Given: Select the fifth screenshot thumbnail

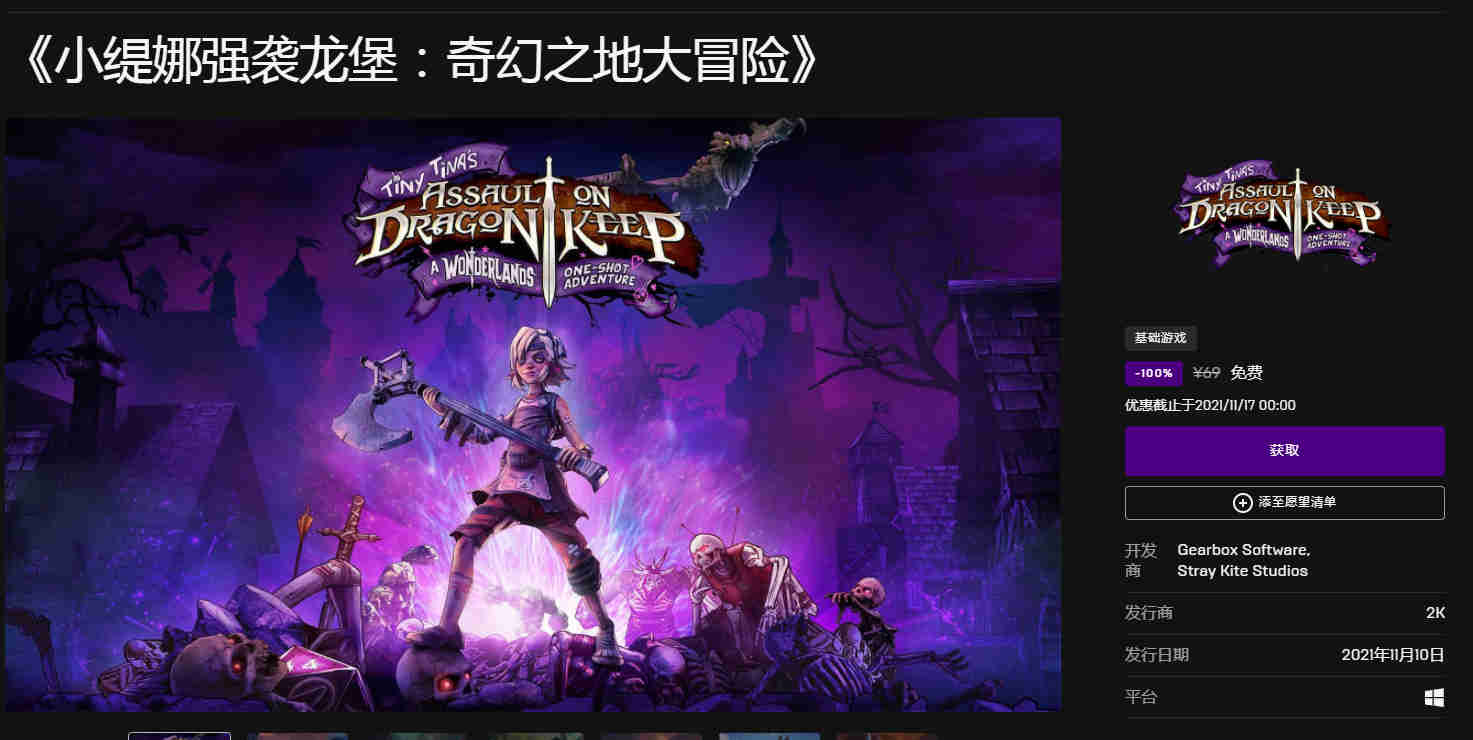Looking at the screenshot, I should (651, 736).
